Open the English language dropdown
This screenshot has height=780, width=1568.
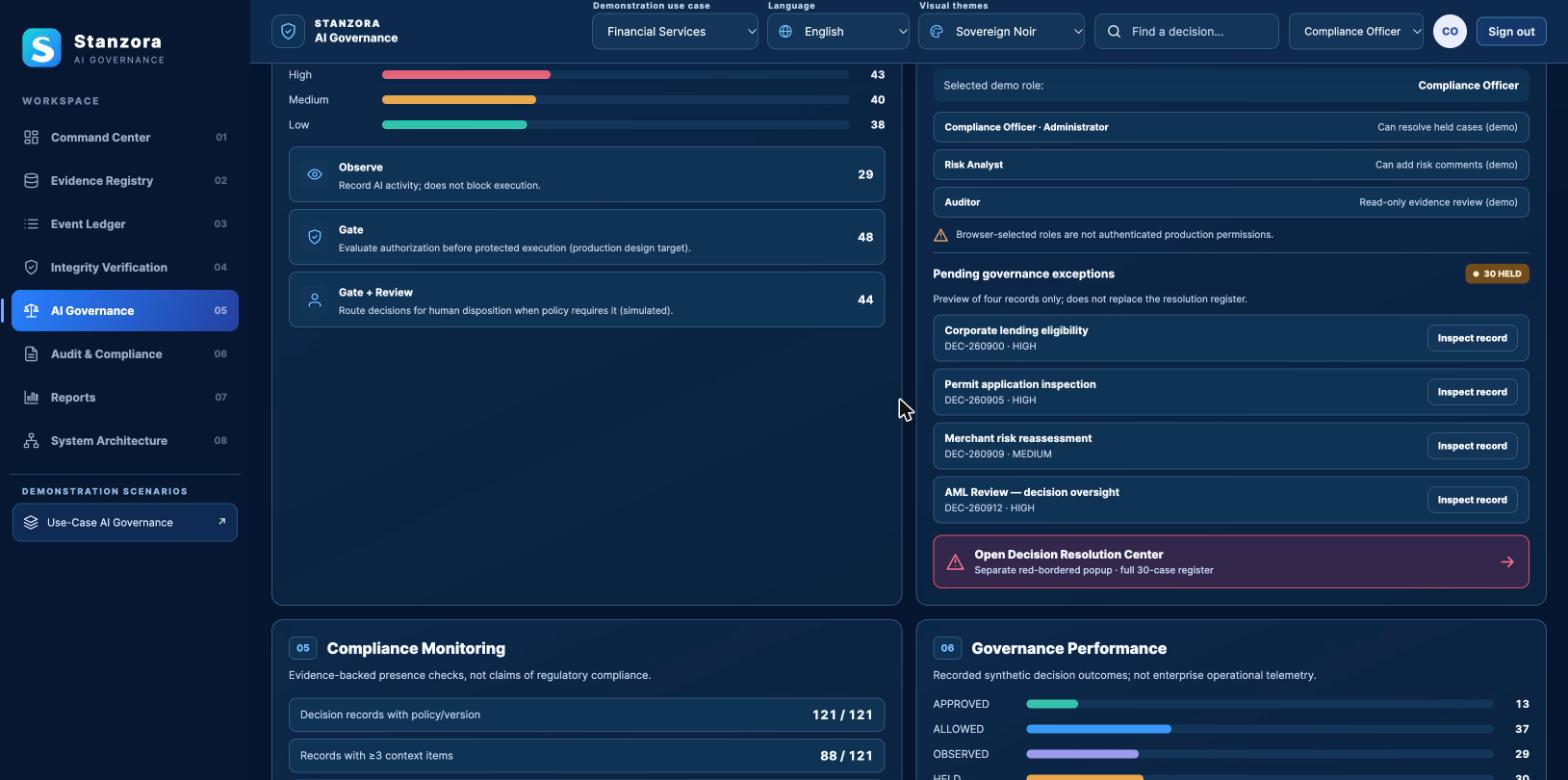coord(838,31)
